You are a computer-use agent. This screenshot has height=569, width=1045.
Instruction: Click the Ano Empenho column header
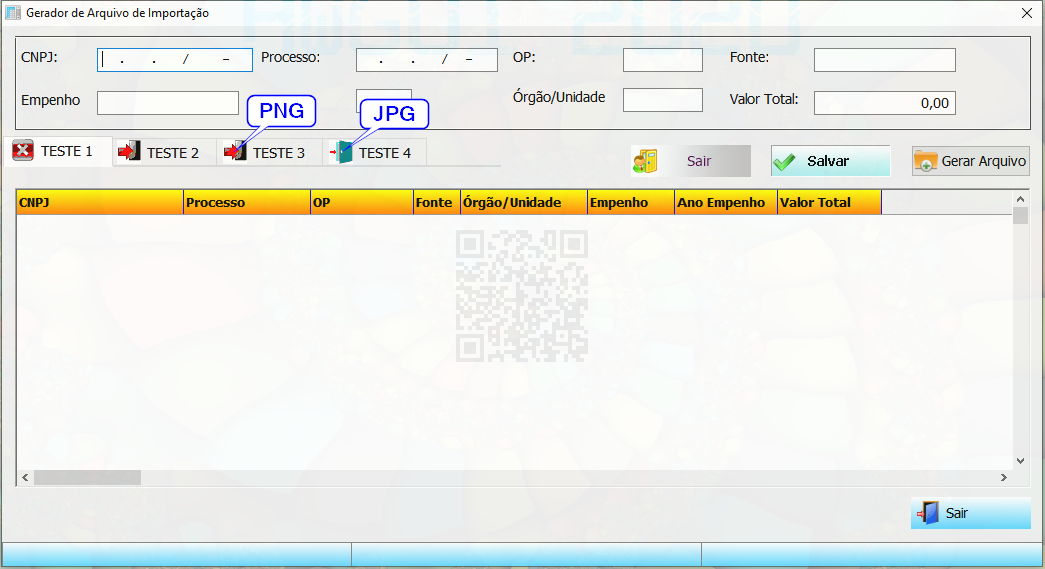tap(726, 203)
